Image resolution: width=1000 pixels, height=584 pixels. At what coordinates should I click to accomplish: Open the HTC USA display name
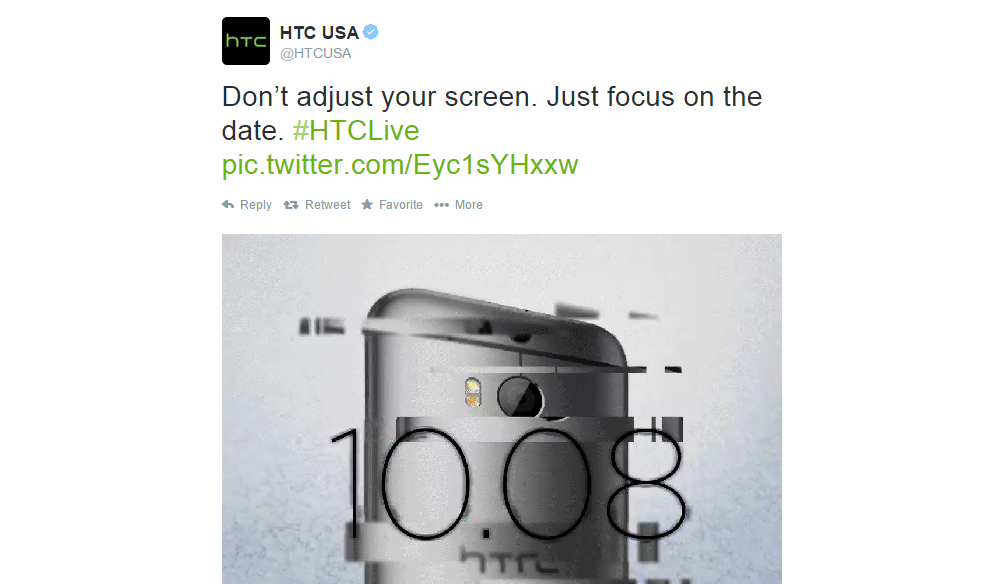tap(319, 33)
